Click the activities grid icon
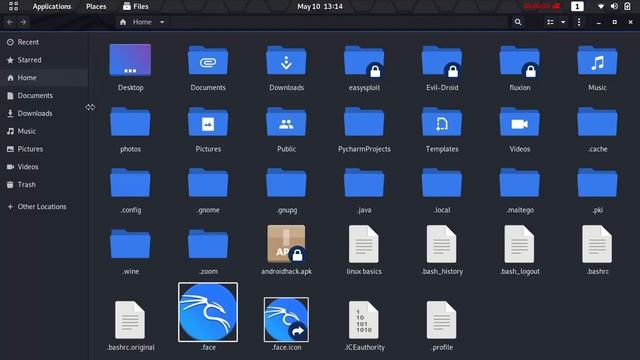 click(x=13, y=6)
